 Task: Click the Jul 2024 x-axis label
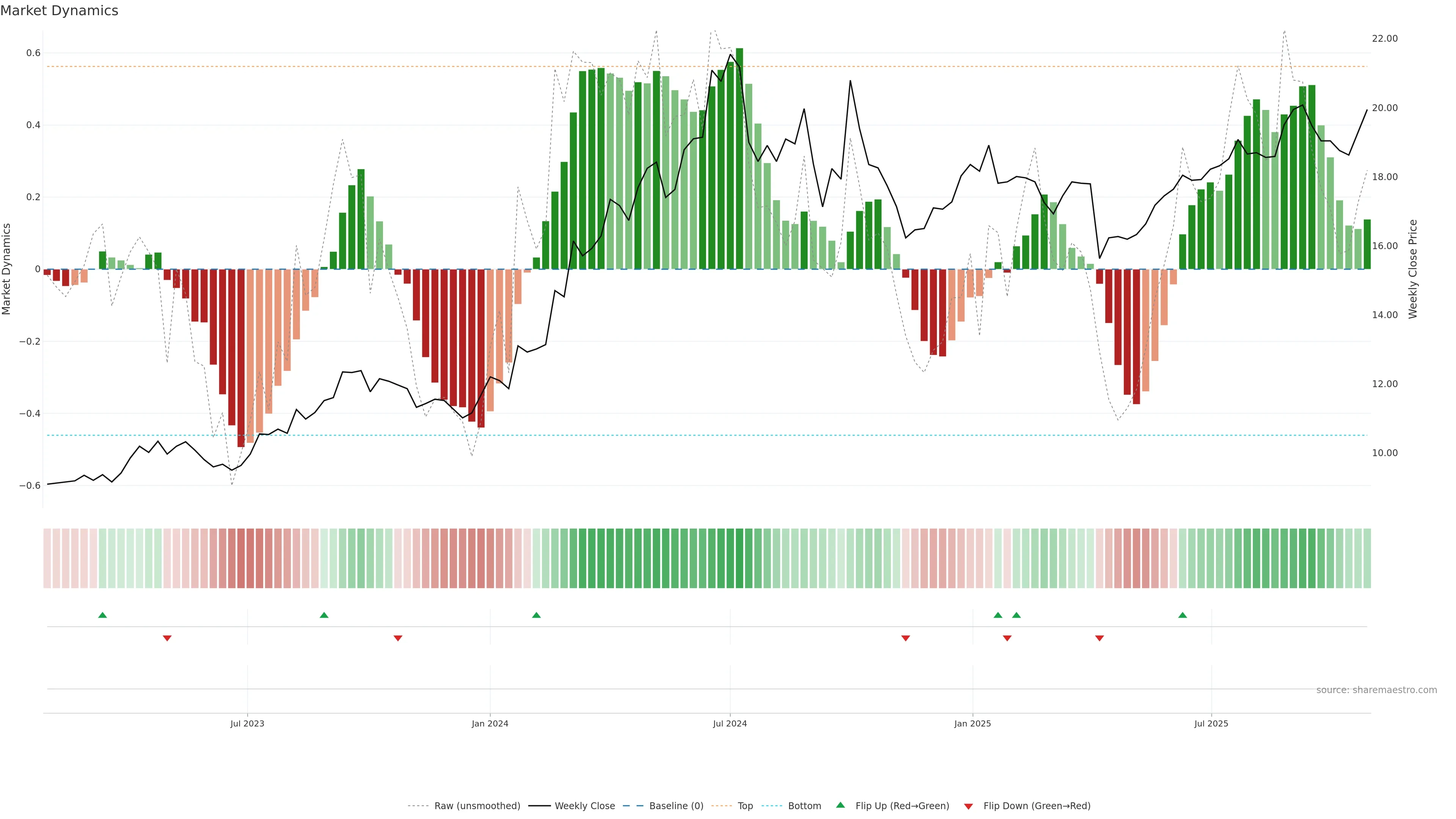(730, 723)
